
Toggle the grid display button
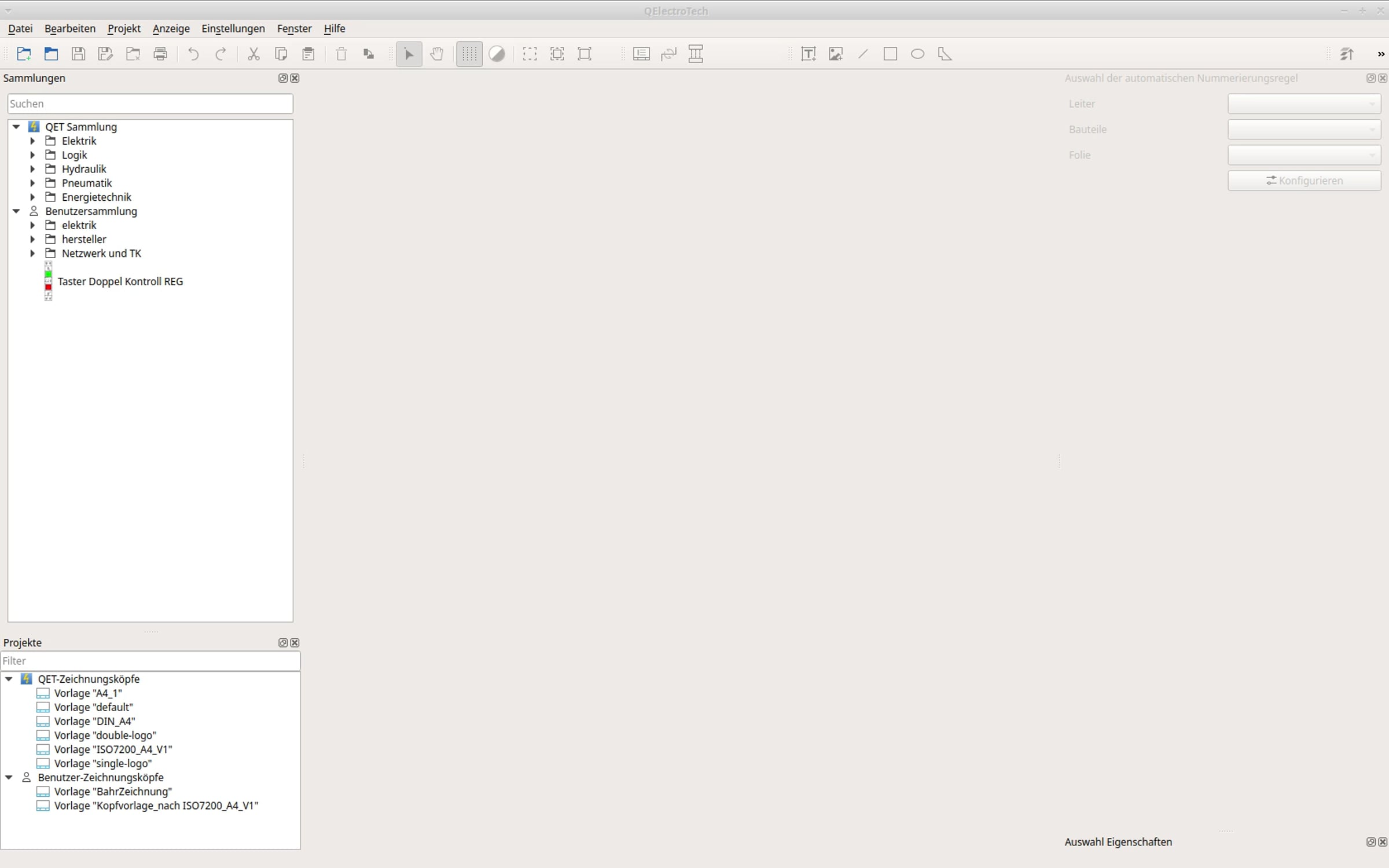pyautogui.click(x=469, y=54)
